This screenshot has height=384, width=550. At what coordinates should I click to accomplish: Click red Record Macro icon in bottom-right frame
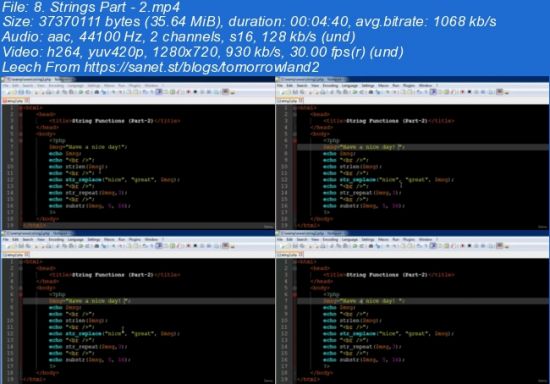click(x=462, y=246)
